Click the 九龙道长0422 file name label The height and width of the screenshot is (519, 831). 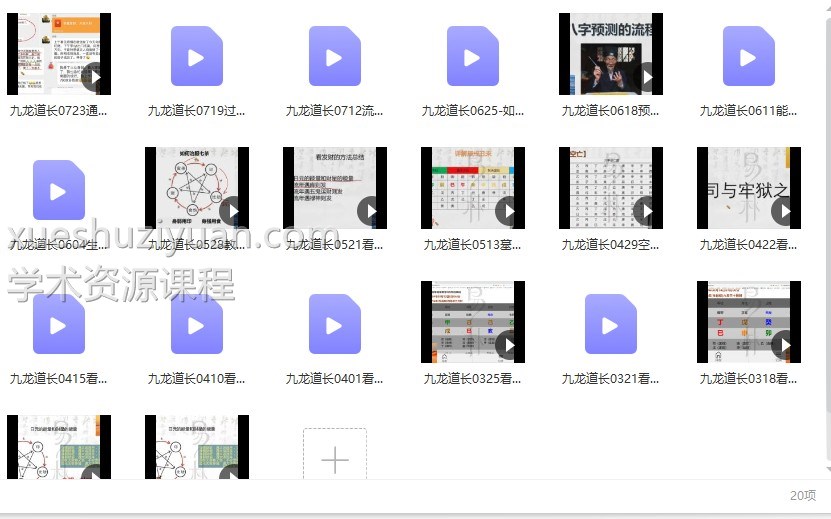[x=748, y=244]
